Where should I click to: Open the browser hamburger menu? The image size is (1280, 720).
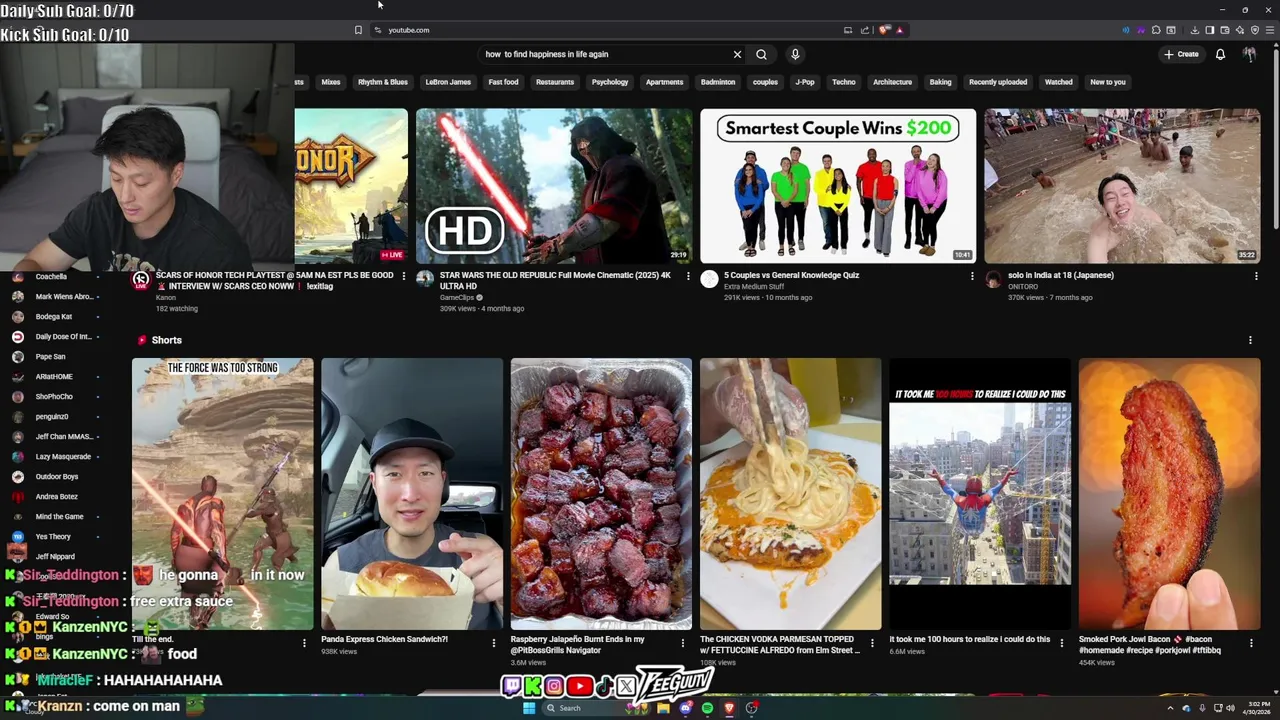point(1271,30)
